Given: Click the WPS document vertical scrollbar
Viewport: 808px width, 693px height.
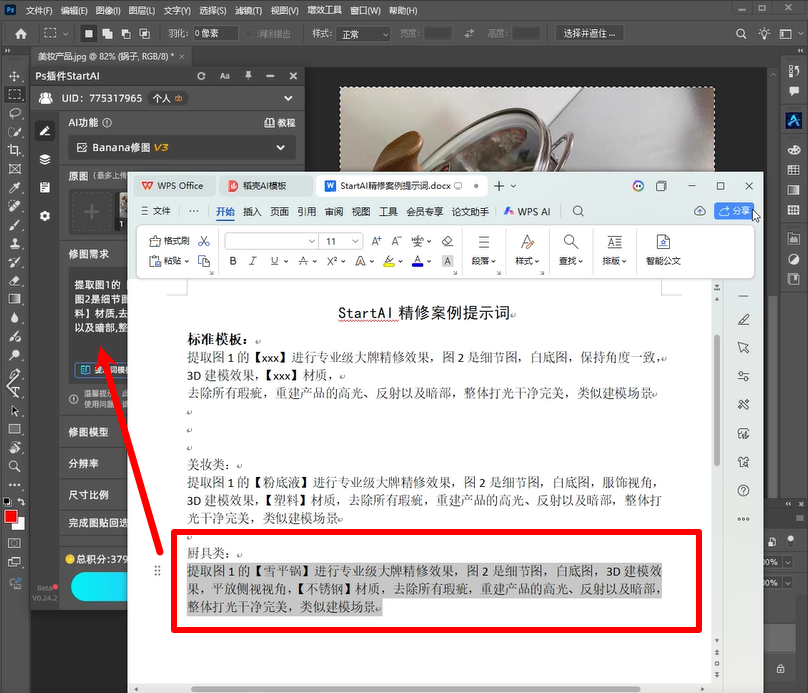Looking at the screenshot, I should coord(717,400).
